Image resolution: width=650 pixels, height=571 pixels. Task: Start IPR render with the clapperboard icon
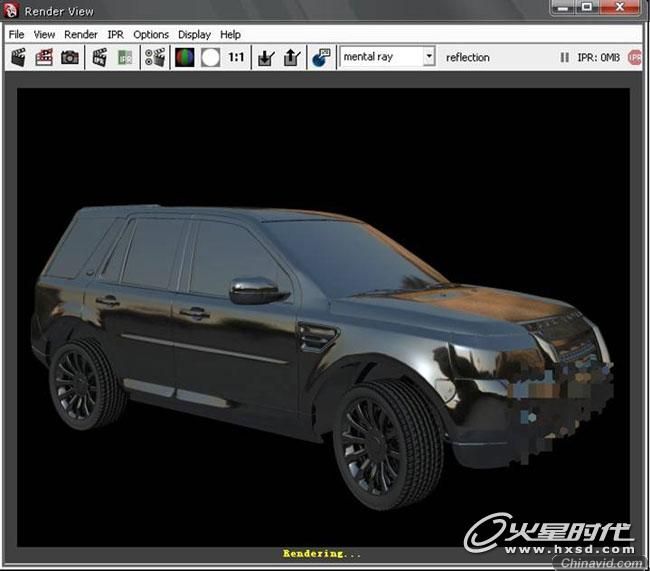99,57
